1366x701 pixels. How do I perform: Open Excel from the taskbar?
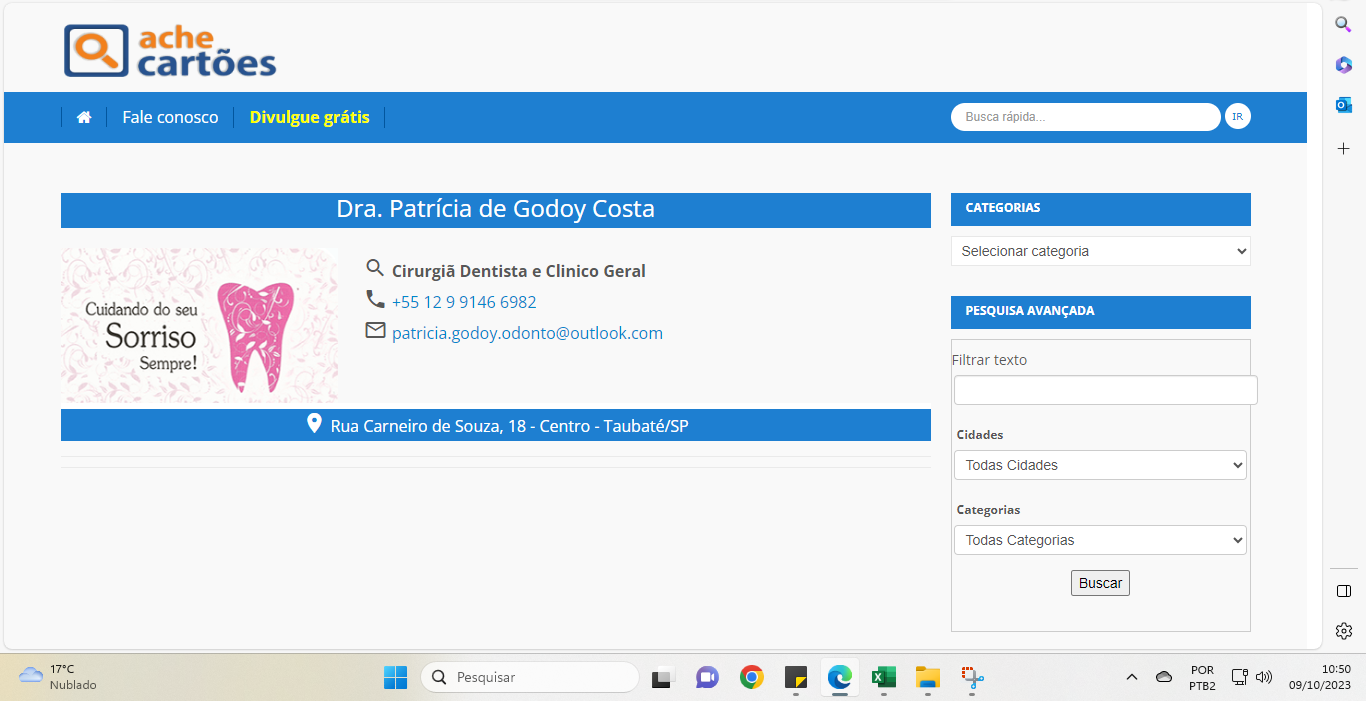[x=883, y=678]
